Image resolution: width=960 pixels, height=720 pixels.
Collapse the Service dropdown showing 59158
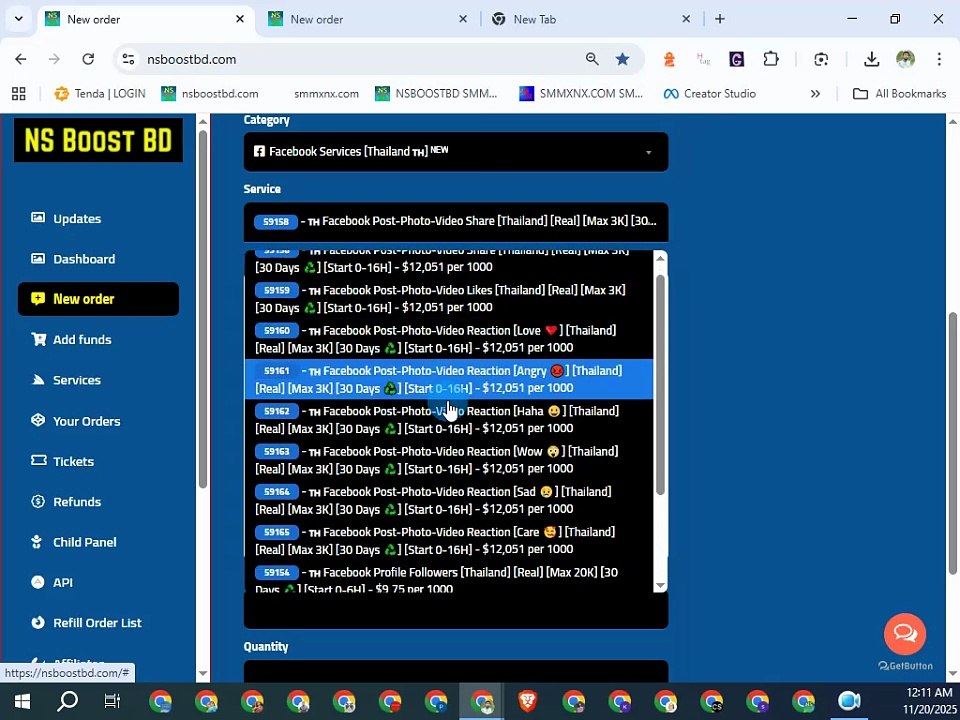click(x=456, y=222)
